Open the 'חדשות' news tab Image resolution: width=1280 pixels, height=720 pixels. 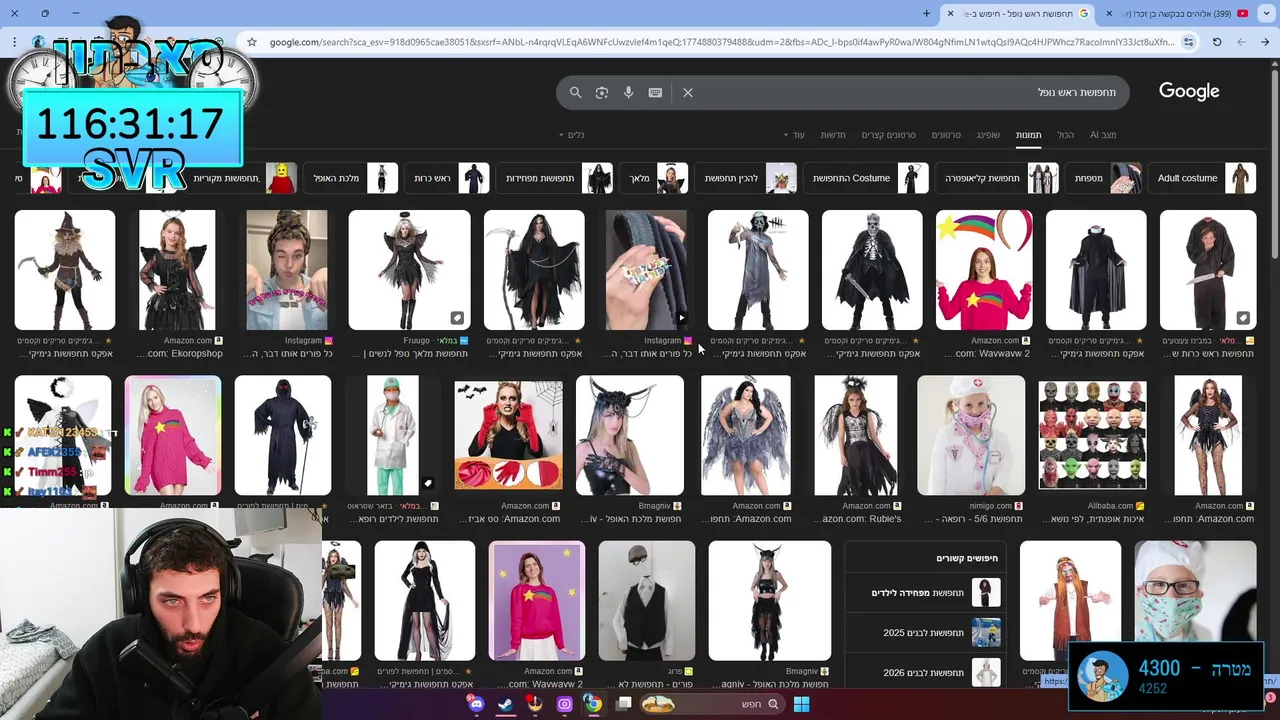[x=833, y=135]
